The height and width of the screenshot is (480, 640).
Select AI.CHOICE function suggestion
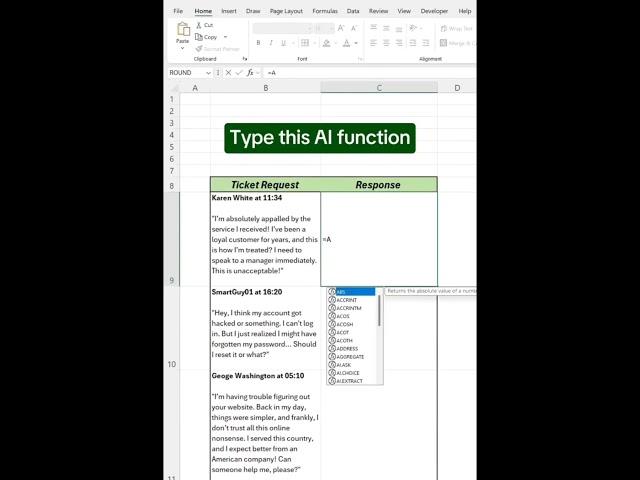[x=352, y=373]
